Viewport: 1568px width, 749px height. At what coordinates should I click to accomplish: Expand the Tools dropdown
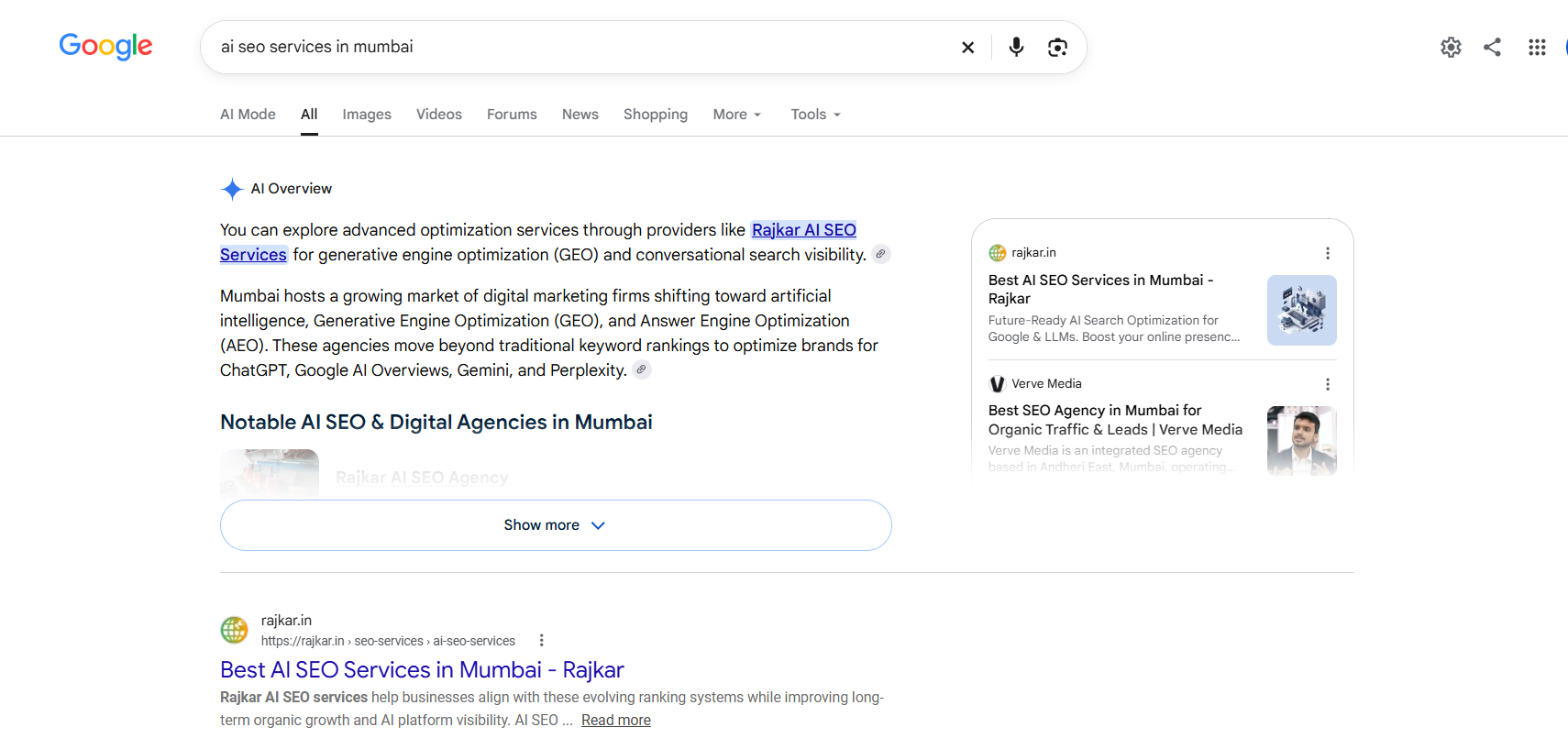[x=816, y=115]
